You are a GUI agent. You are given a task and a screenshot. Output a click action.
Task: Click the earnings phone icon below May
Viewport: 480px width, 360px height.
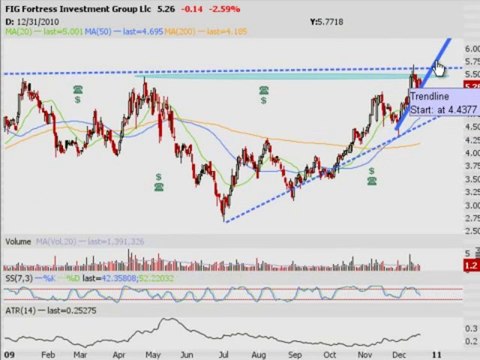pos(159,187)
